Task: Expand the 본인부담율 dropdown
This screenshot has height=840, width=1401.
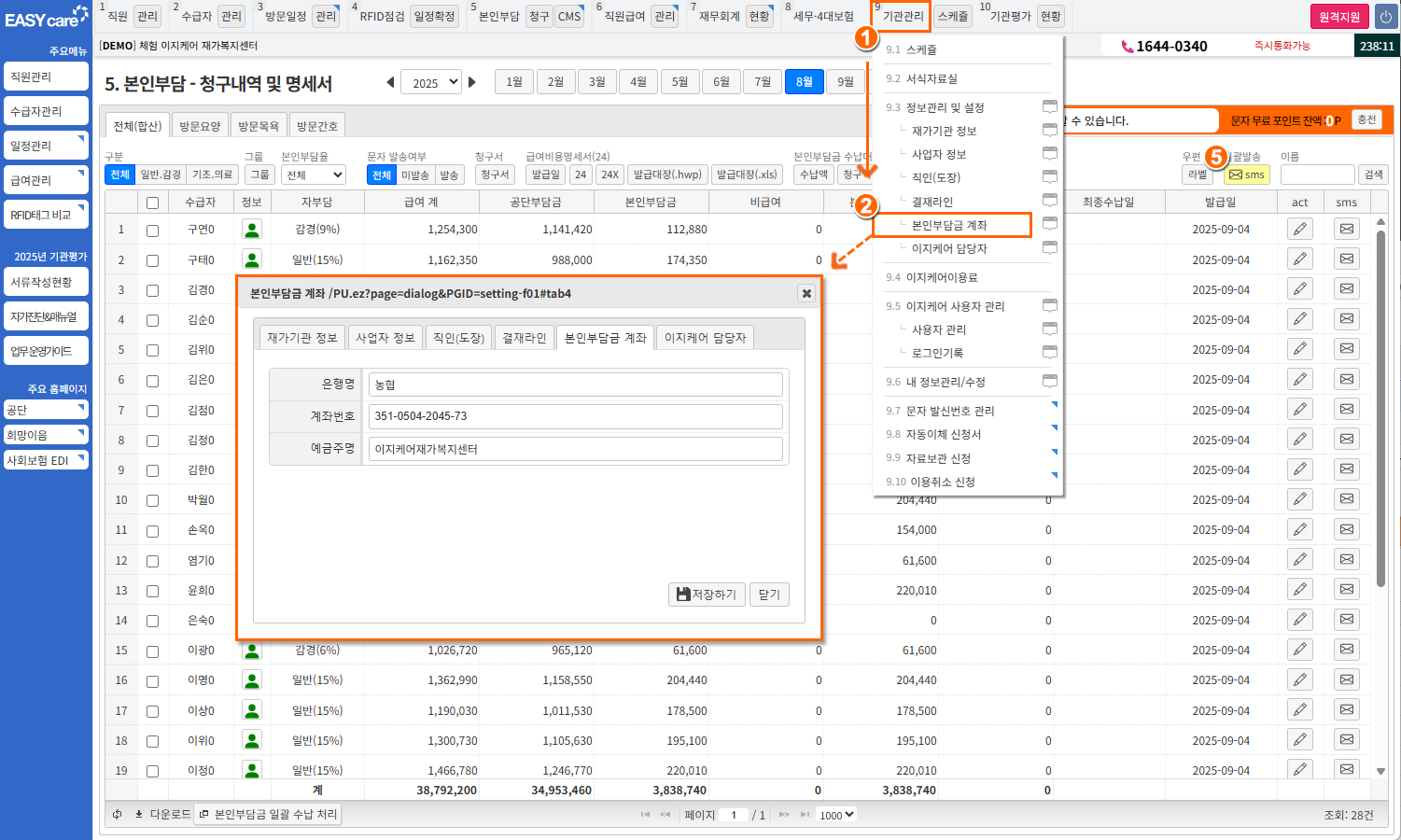Action: (x=313, y=175)
